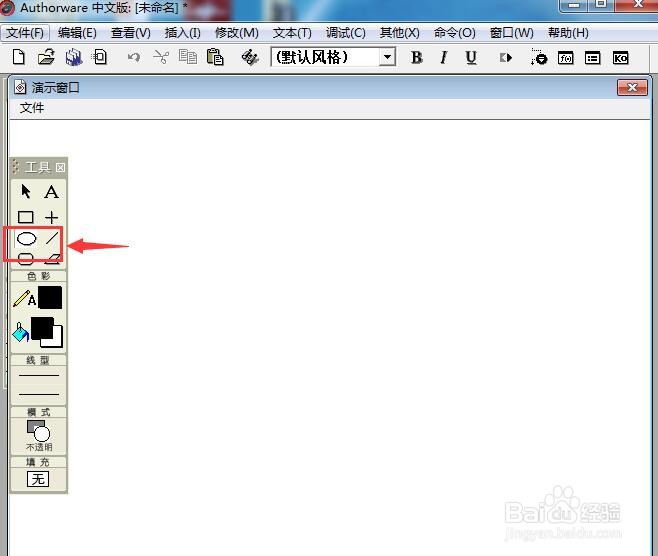The width and height of the screenshot is (658, 556).
Task: Click the white background fill swatch
Action: (x=58, y=338)
